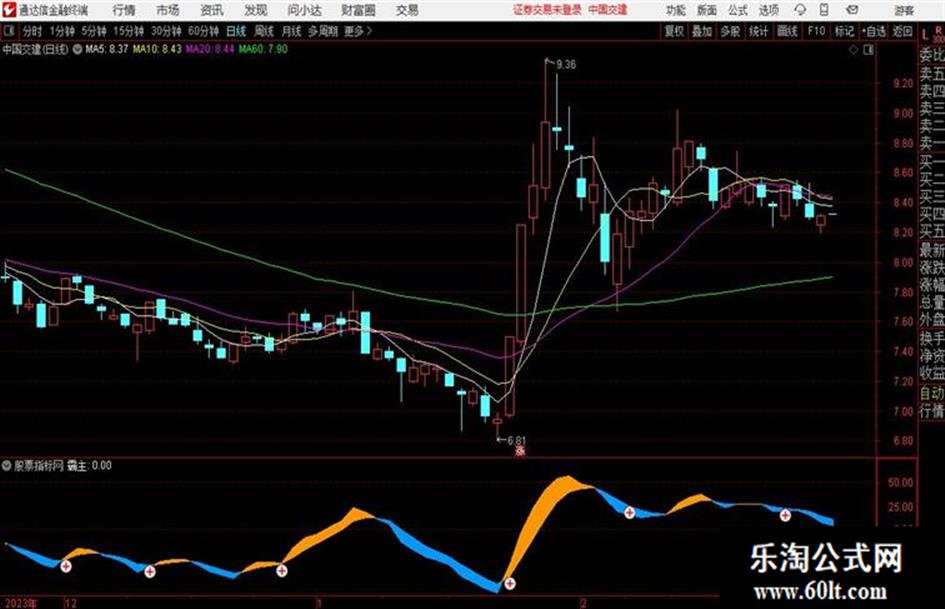Open the 交易 menu
Screen dimensions: 945x609
coord(407,10)
